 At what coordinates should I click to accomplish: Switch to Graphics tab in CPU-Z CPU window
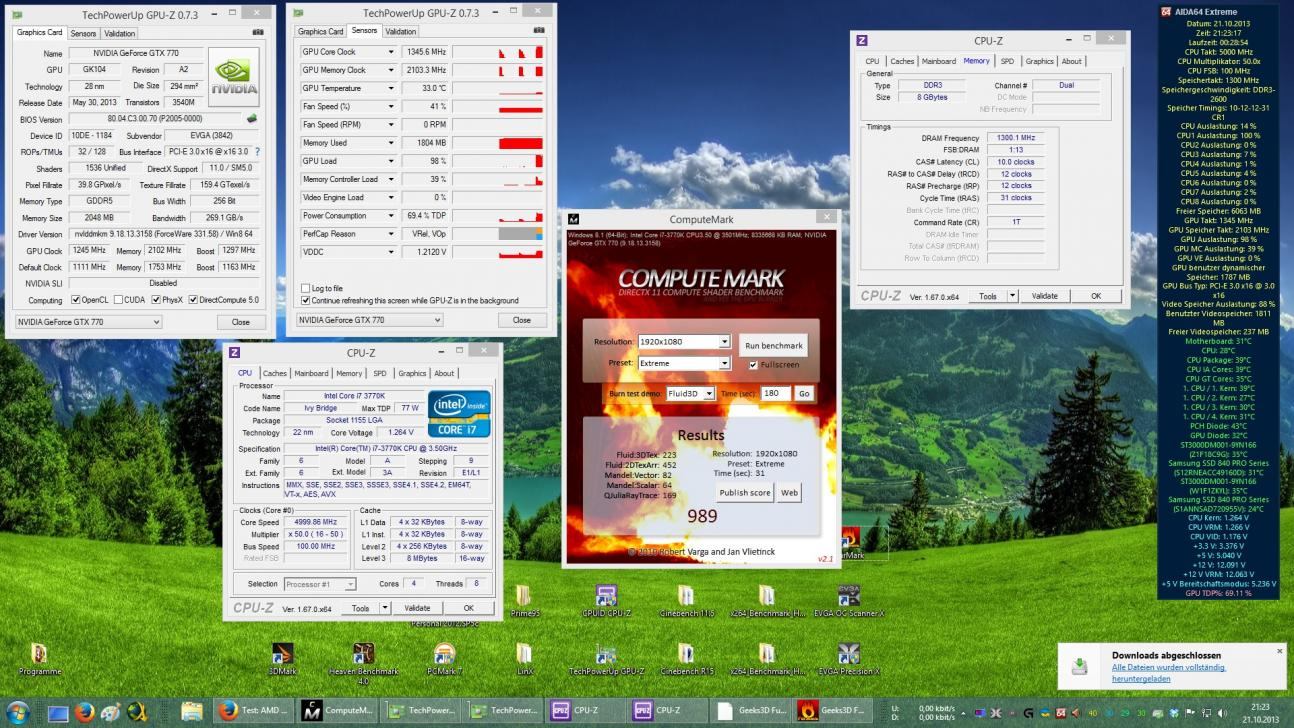(412, 373)
